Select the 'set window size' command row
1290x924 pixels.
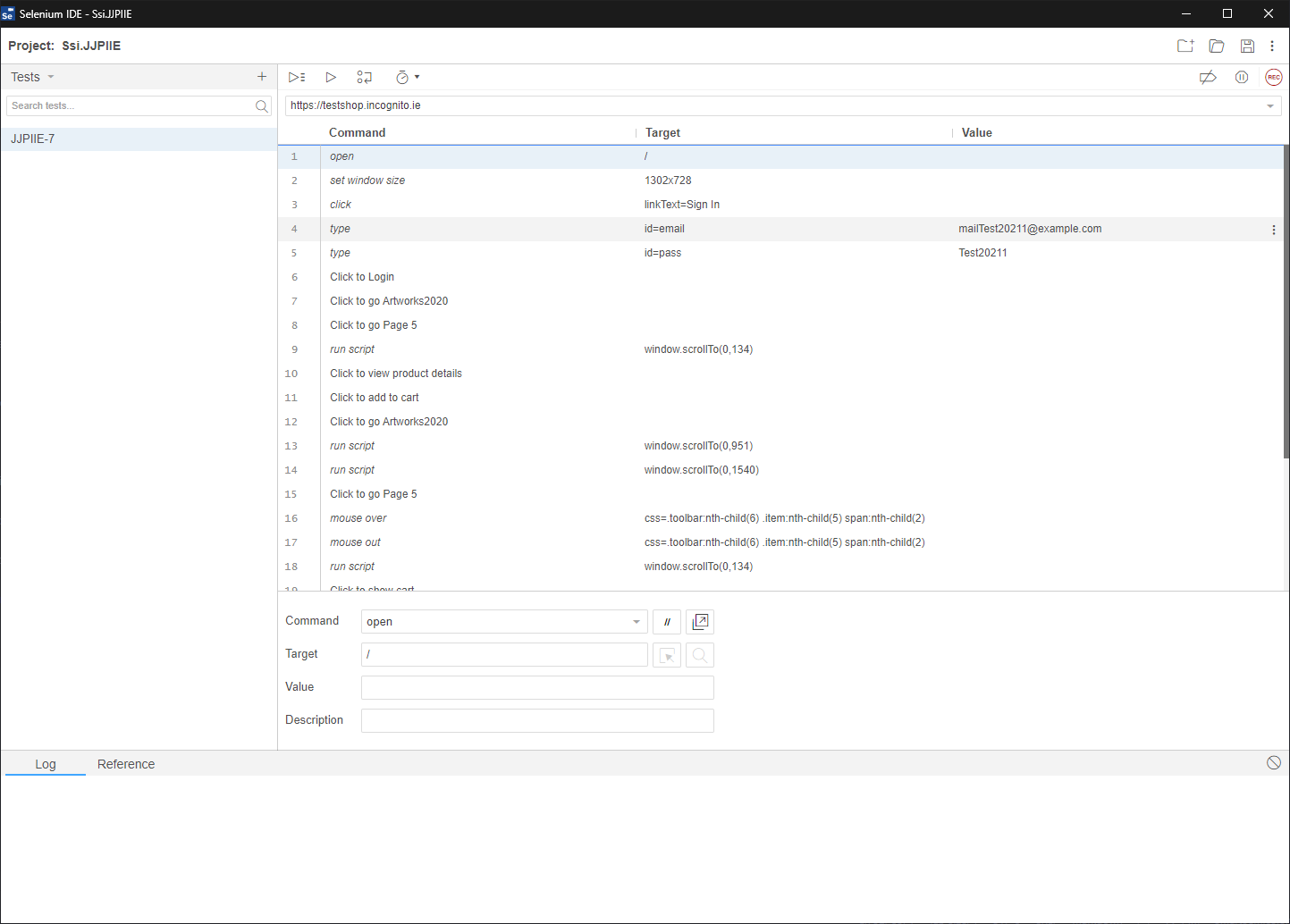780,181
